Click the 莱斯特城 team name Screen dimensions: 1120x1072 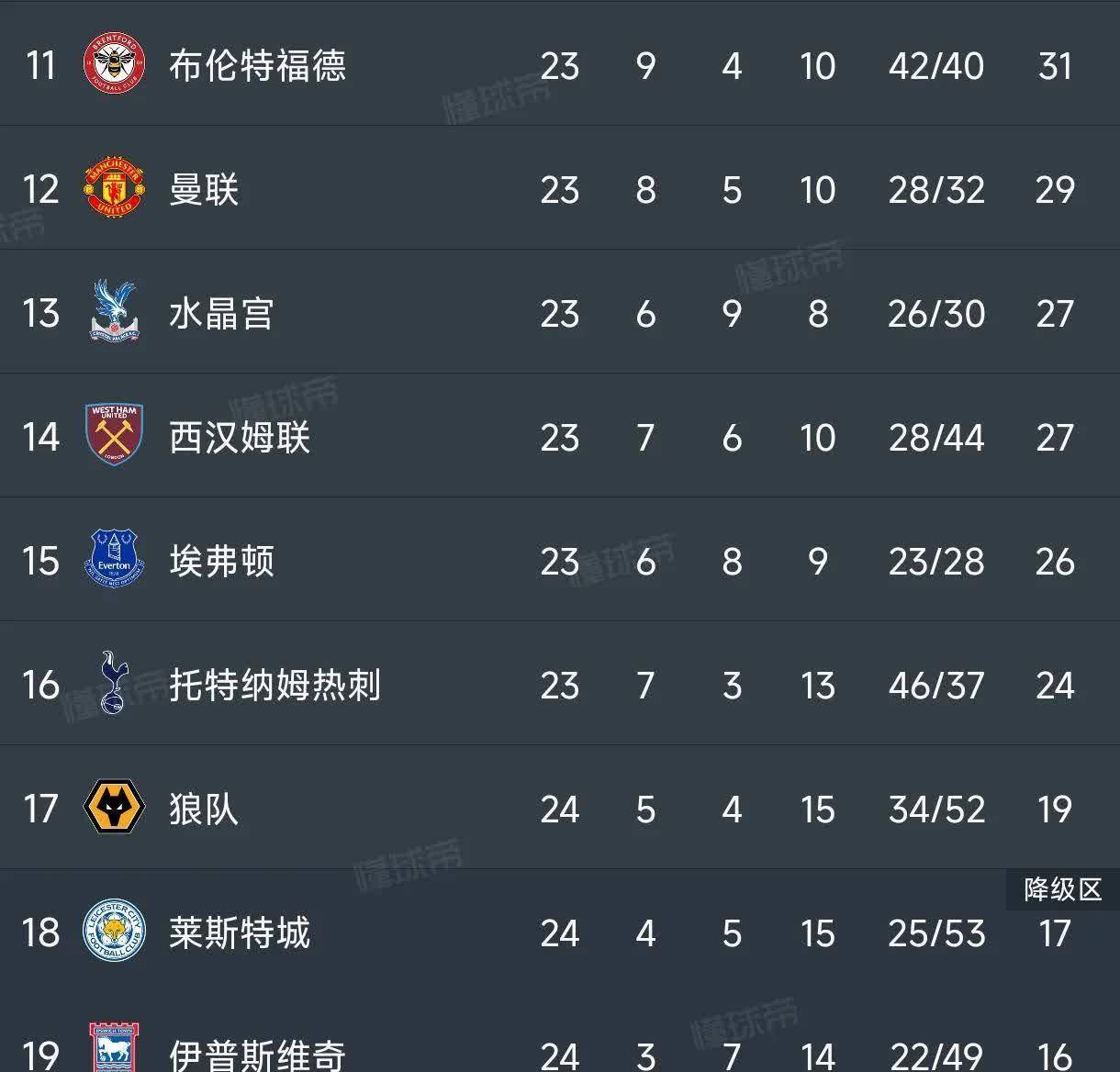(x=241, y=932)
